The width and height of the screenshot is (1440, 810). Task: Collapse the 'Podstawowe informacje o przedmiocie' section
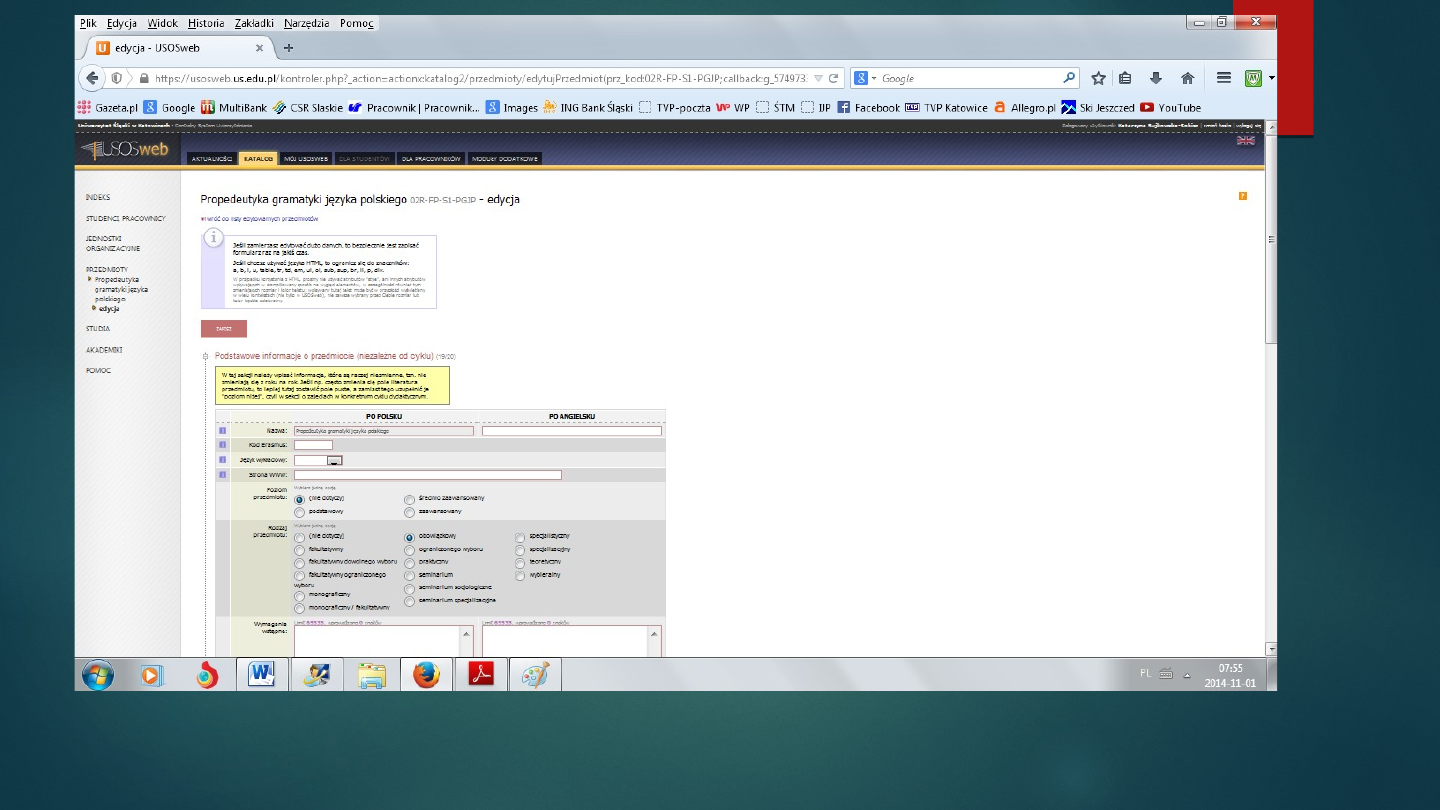(206, 356)
